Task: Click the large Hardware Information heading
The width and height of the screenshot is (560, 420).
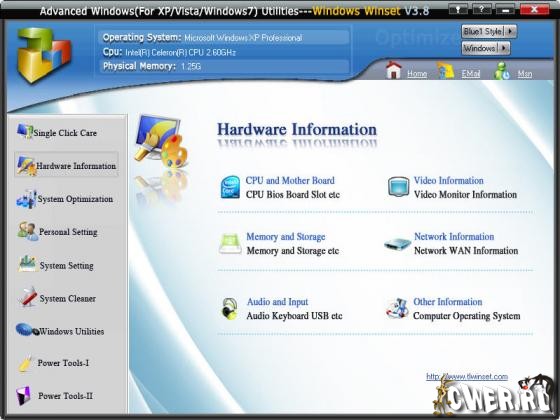Action: coord(297,129)
